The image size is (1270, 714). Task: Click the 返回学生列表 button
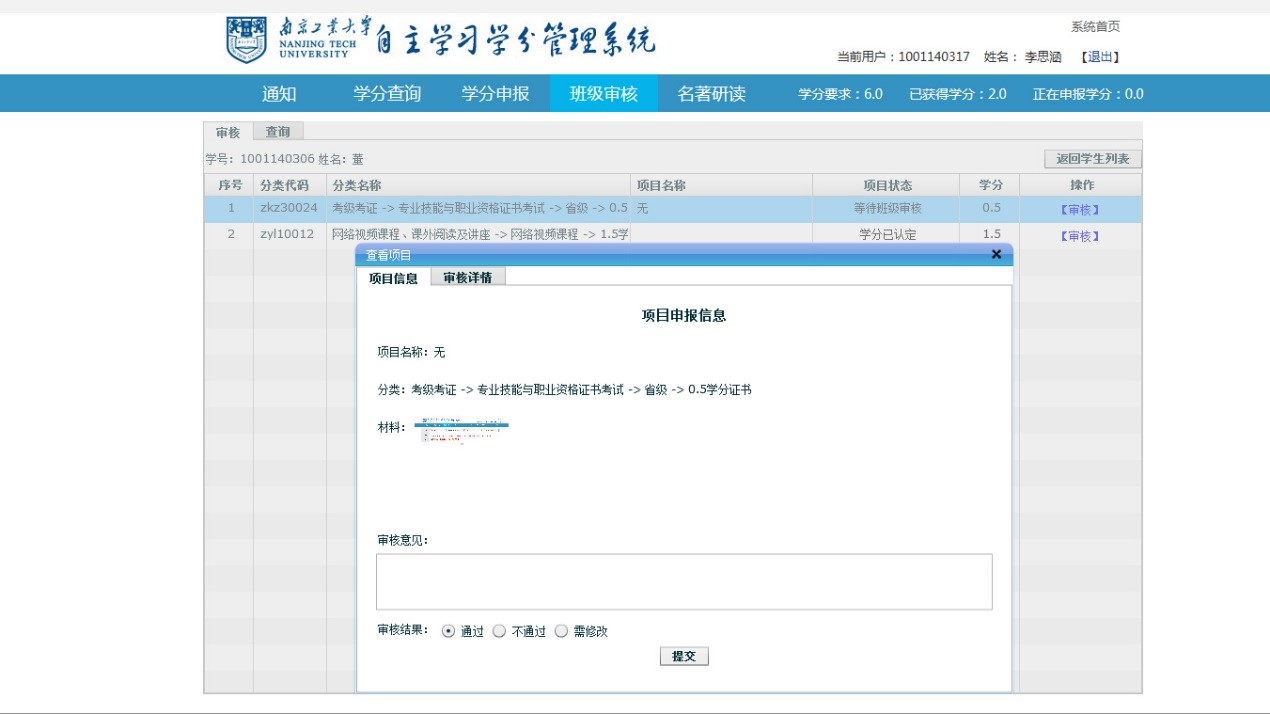pos(1092,159)
